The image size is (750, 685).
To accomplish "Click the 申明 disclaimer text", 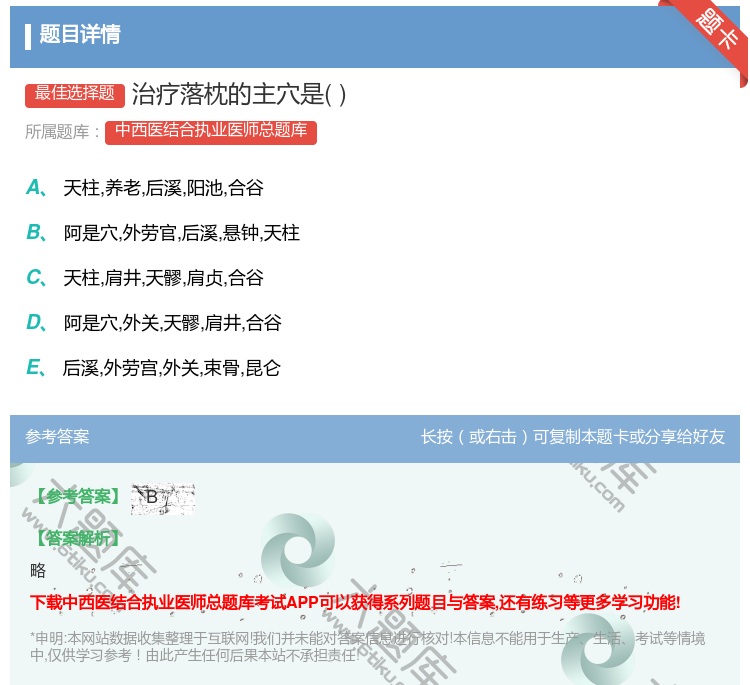I will [x=367, y=646].
